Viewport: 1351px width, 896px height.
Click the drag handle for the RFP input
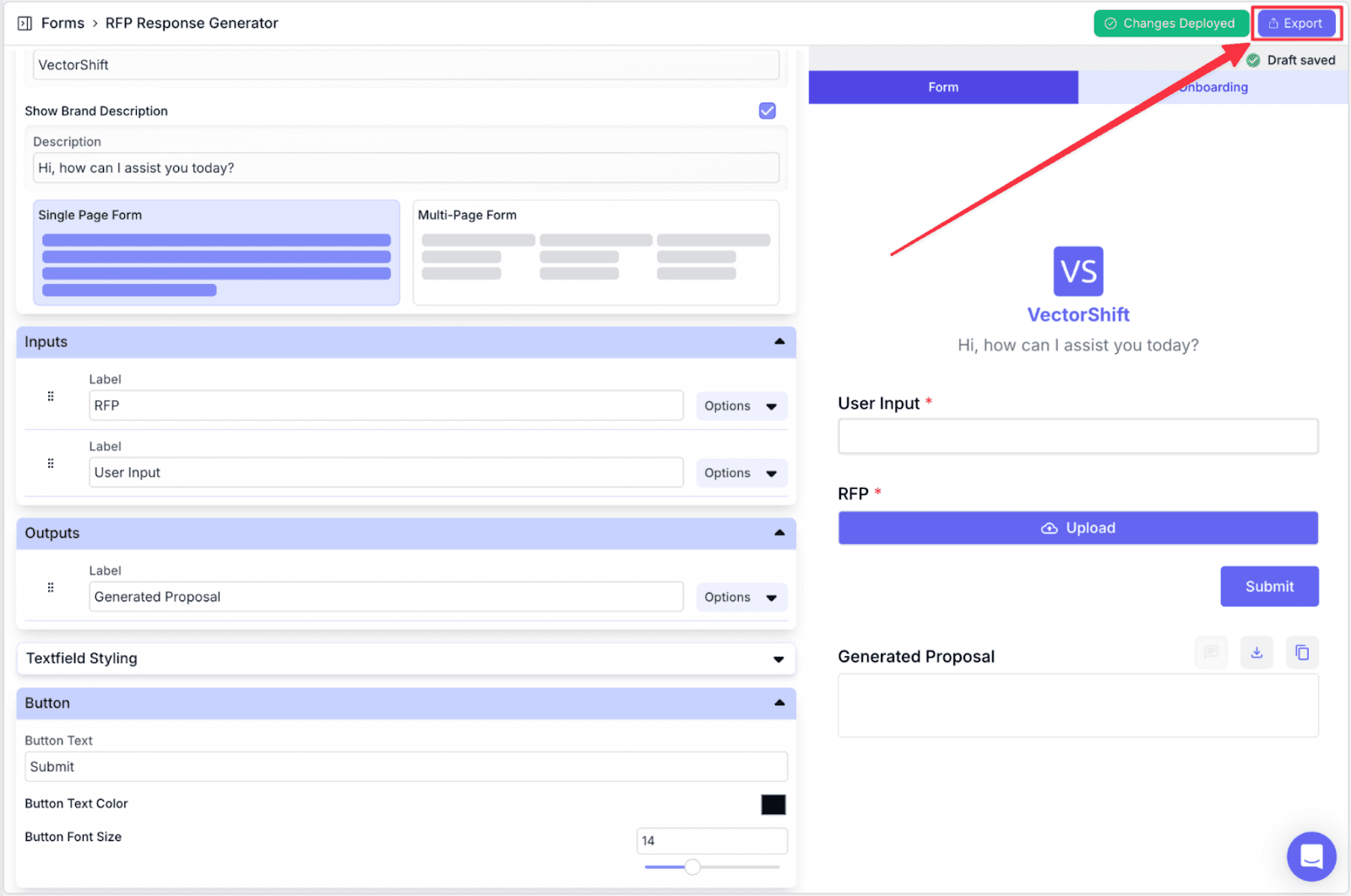[x=51, y=396]
